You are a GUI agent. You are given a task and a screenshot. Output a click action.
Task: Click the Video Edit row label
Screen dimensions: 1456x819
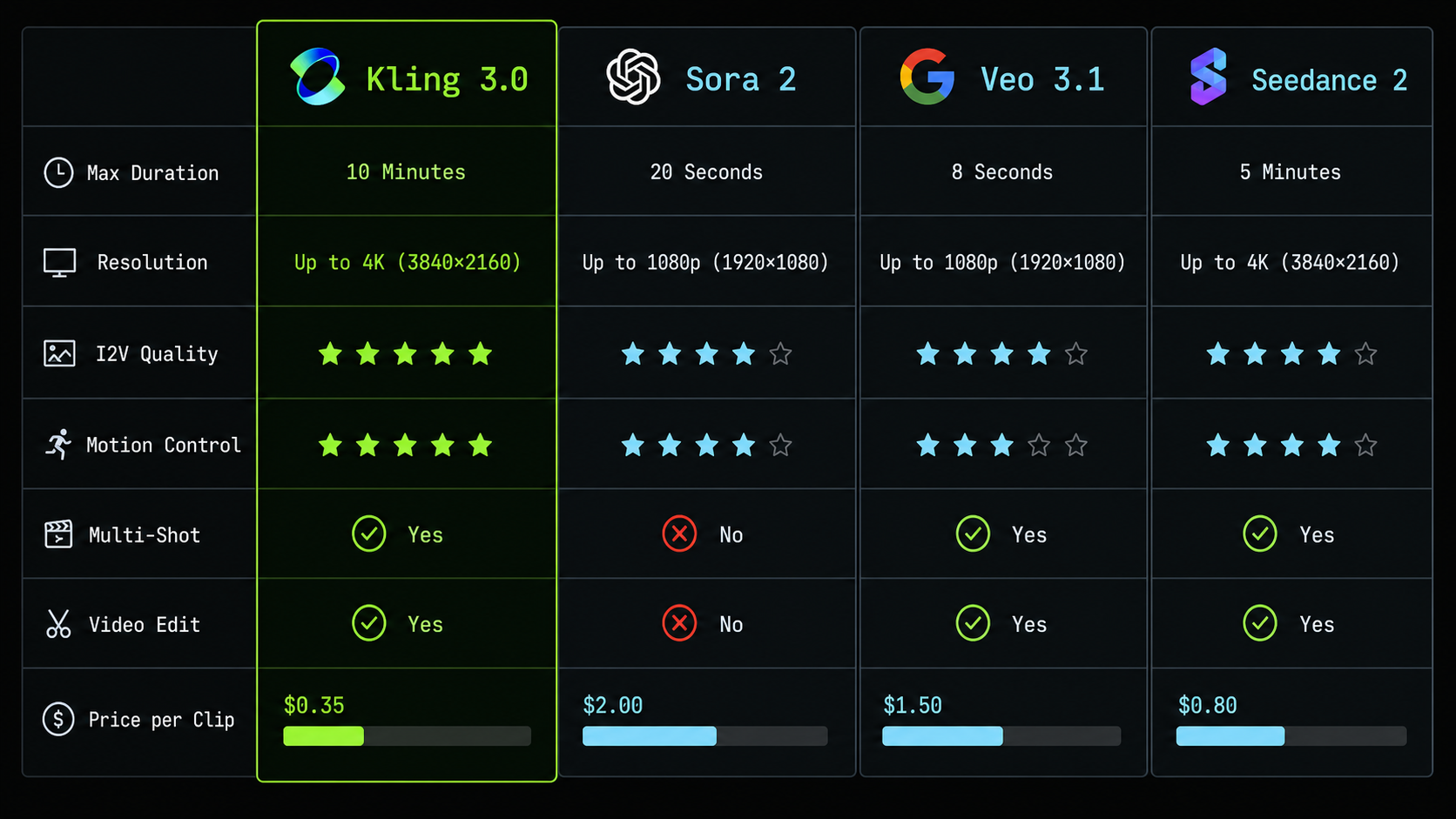tap(145, 625)
